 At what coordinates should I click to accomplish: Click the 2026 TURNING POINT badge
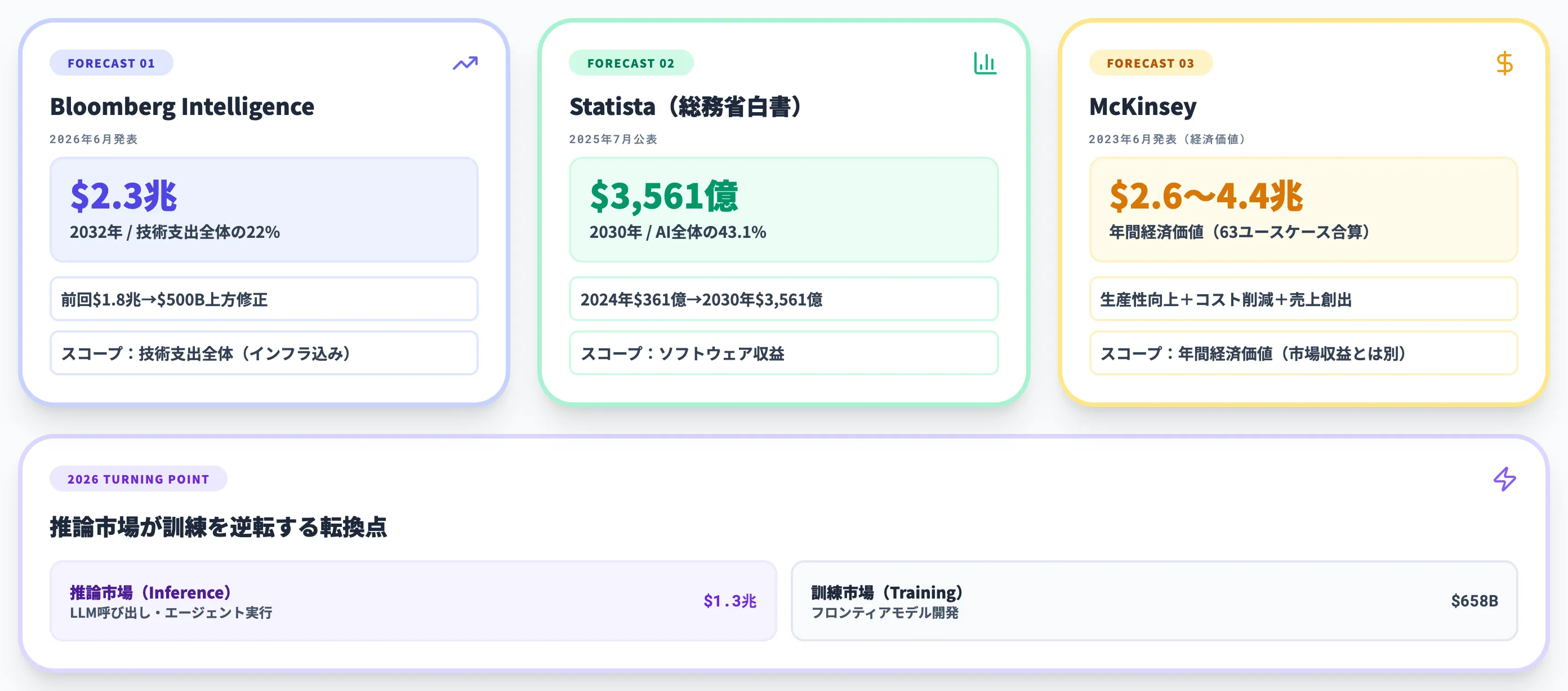(x=138, y=479)
